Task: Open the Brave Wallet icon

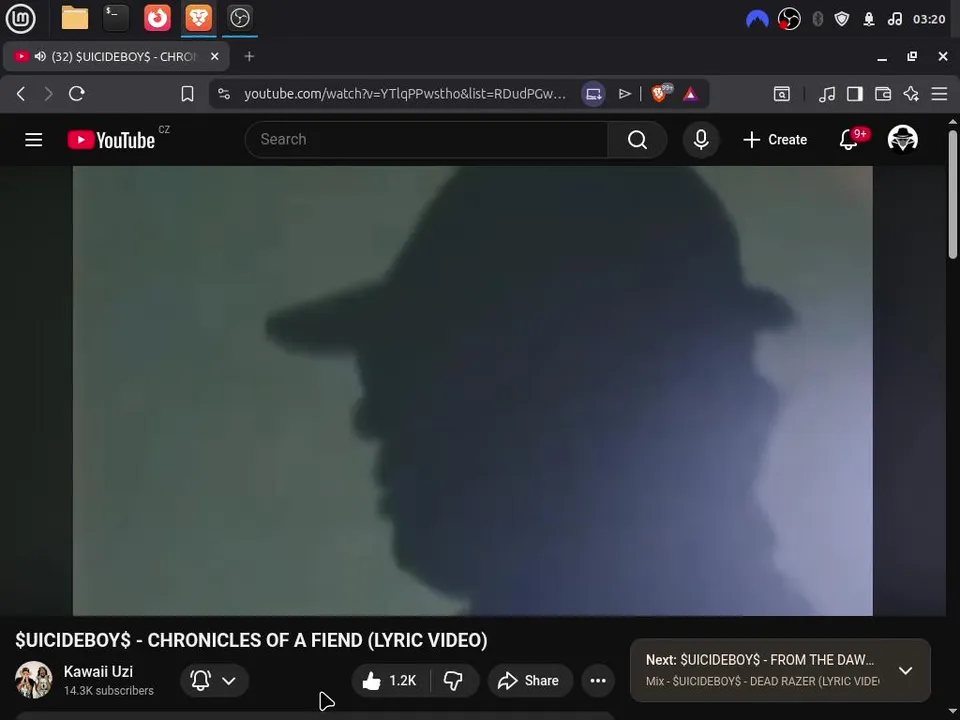Action: tap(883, 94)
